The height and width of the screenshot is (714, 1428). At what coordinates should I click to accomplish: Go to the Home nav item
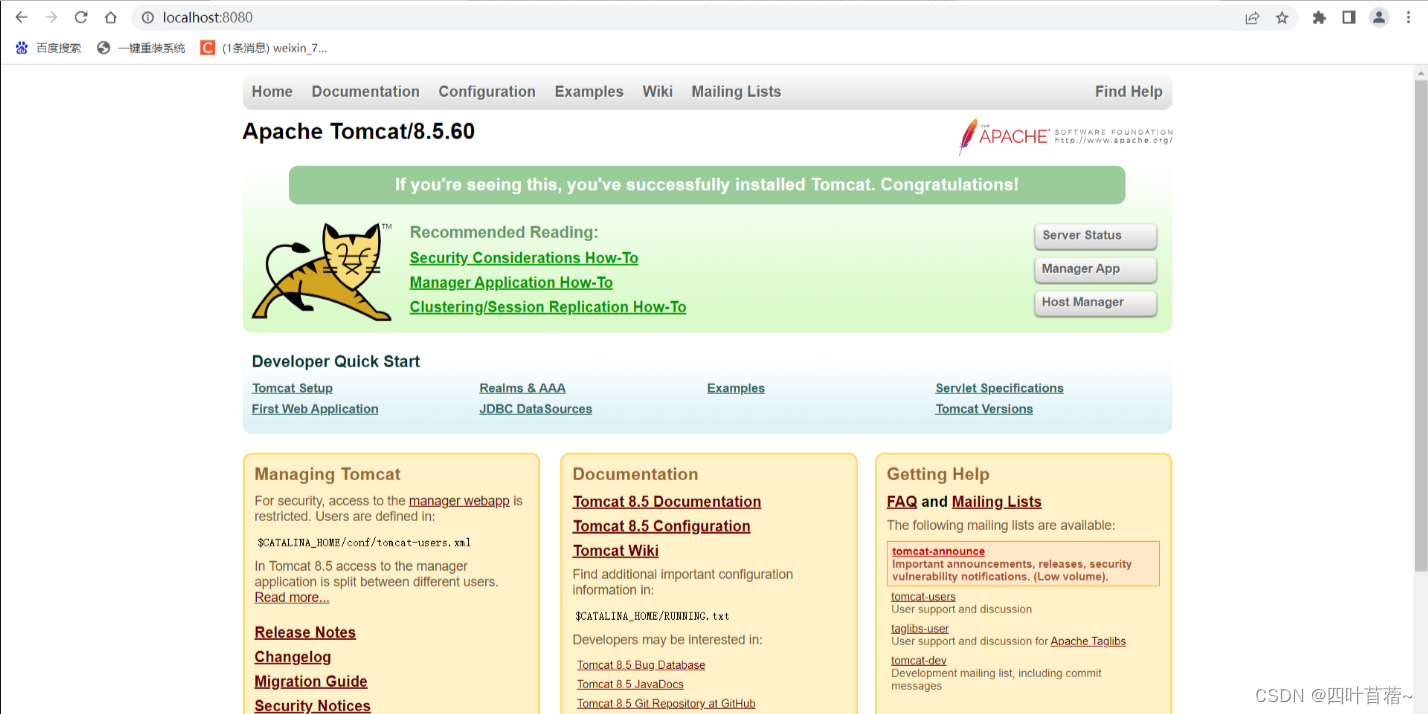pyautogui.click(x=272, y=91)
